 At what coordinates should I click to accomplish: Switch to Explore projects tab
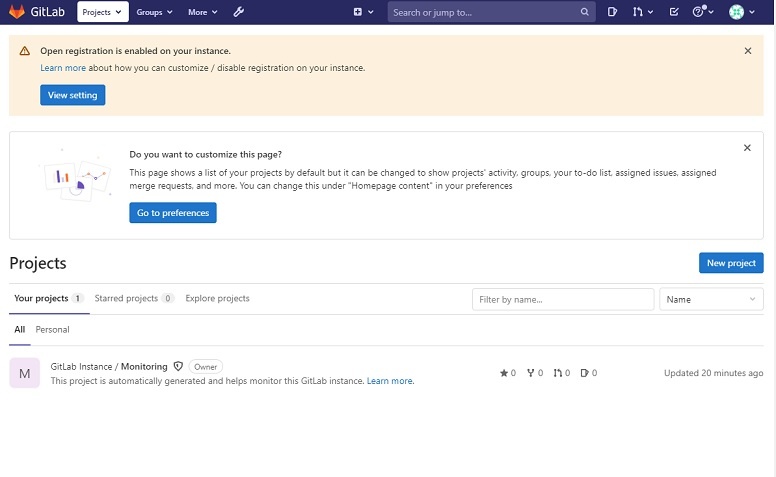pos(217,298)
